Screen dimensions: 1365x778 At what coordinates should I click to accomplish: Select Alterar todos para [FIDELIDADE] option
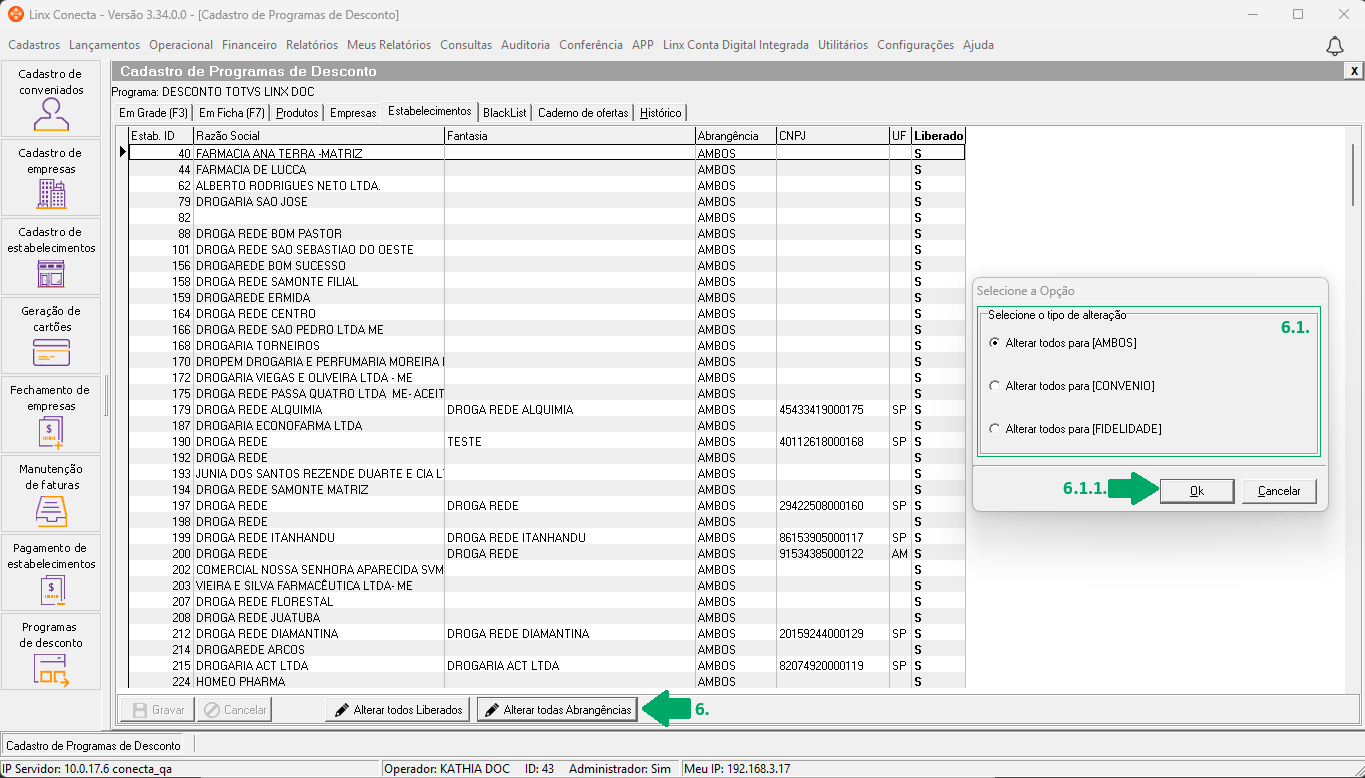[1075, 429]
